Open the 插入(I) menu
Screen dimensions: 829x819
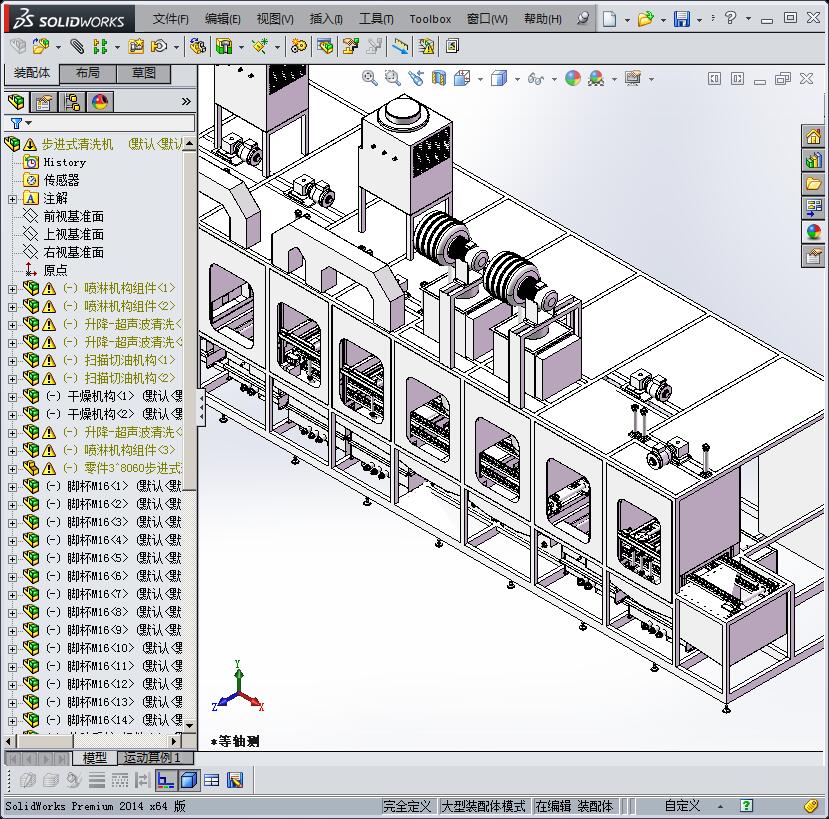pyautogui.click(x=326, y=19)
